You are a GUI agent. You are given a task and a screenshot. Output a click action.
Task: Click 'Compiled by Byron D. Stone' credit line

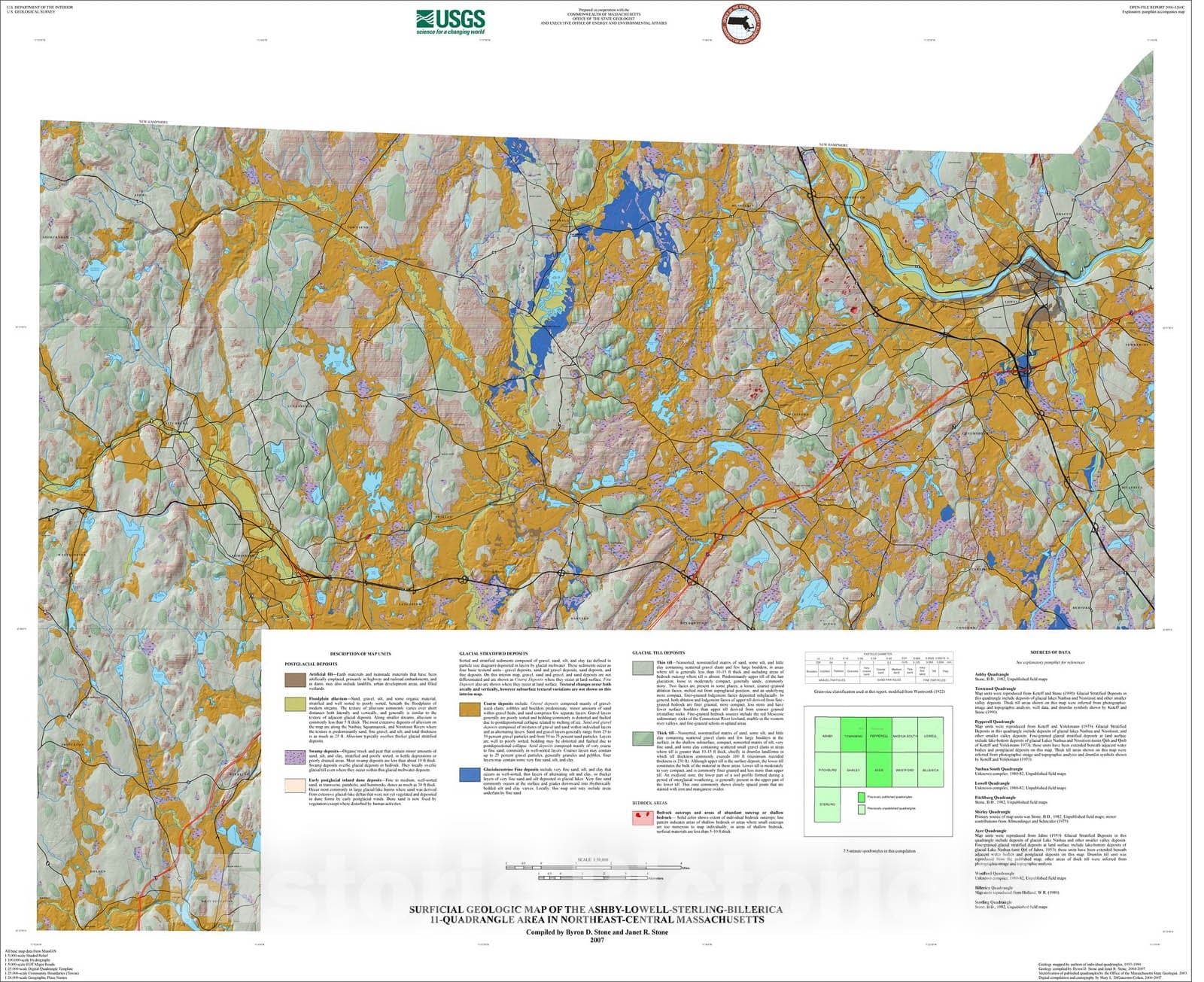pos(597,932)
